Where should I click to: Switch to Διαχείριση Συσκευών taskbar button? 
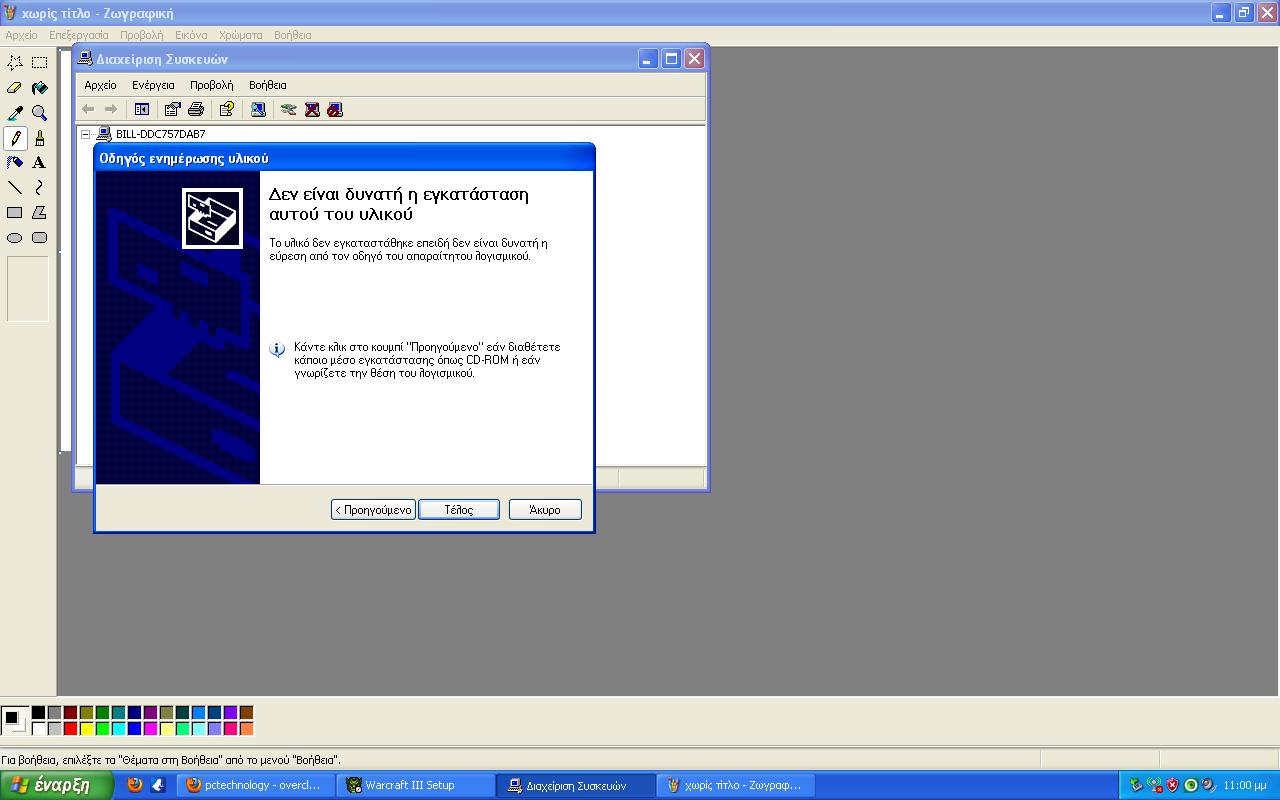(577, 785)
